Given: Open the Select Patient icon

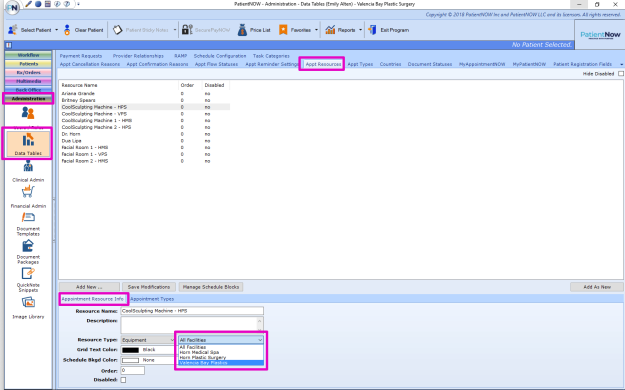Looking at the screenshot, I should point(13,30).
